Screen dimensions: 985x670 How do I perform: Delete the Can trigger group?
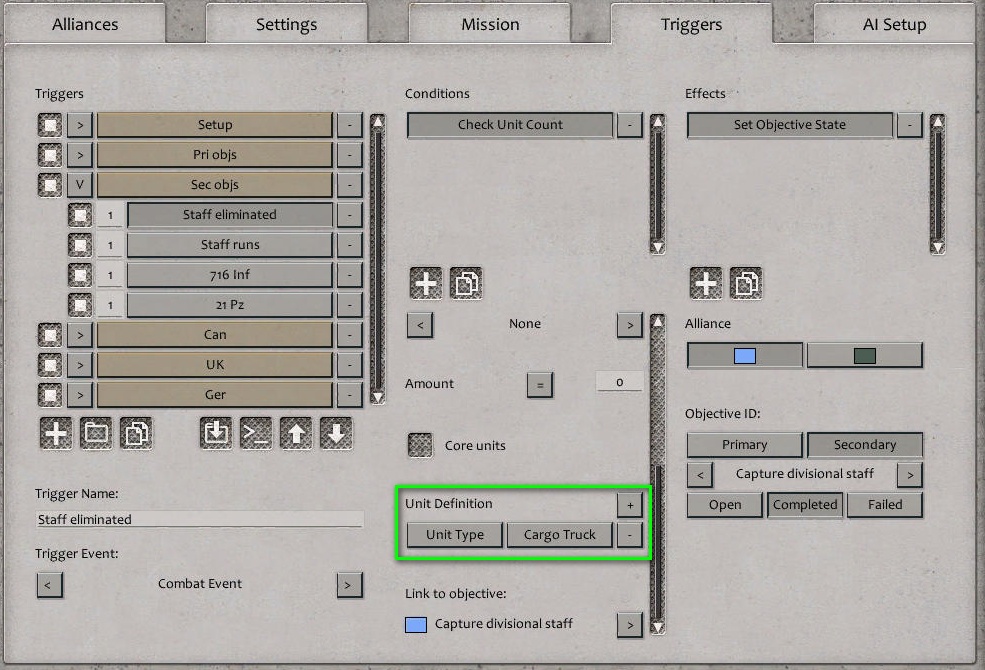point(350,335)
